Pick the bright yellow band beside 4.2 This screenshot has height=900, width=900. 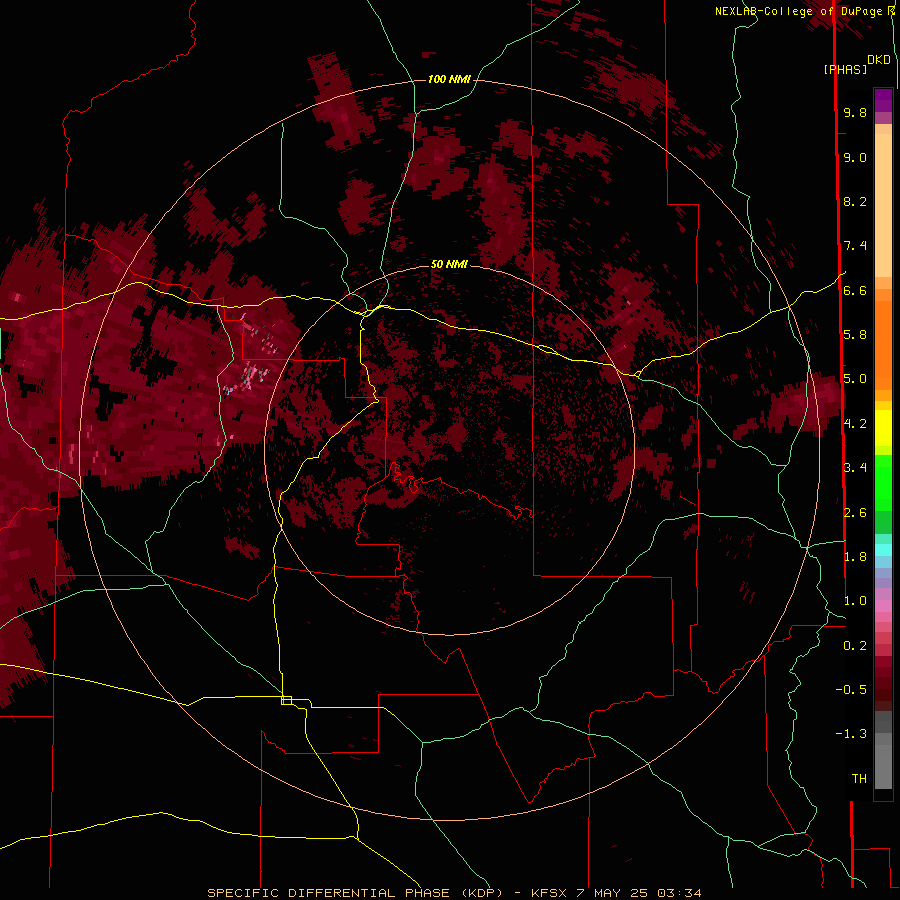pyautogui.click(x=883, y=428)
